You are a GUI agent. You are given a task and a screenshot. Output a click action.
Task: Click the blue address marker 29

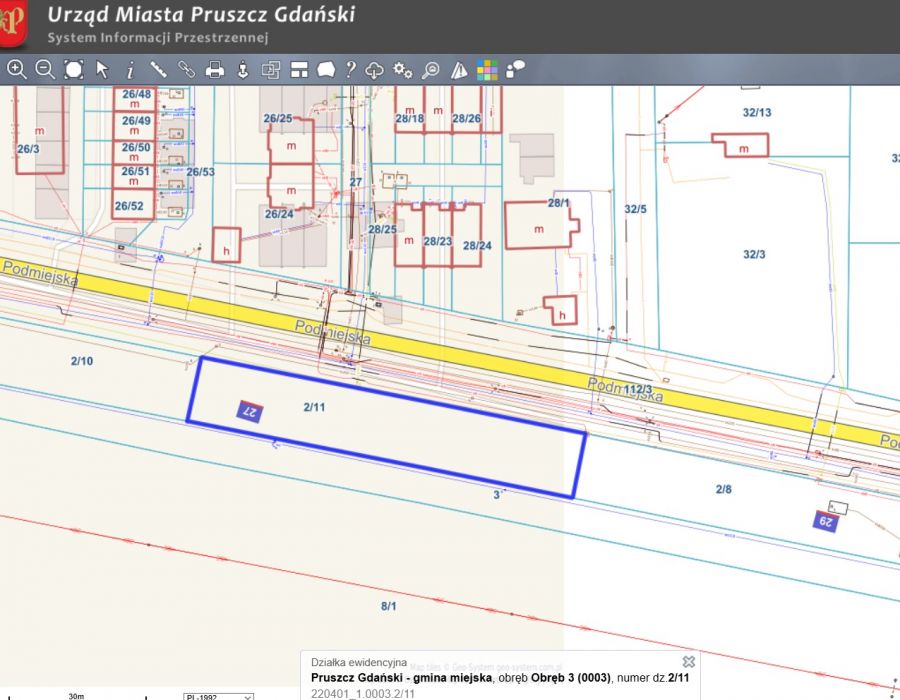(x=824, y=520)
